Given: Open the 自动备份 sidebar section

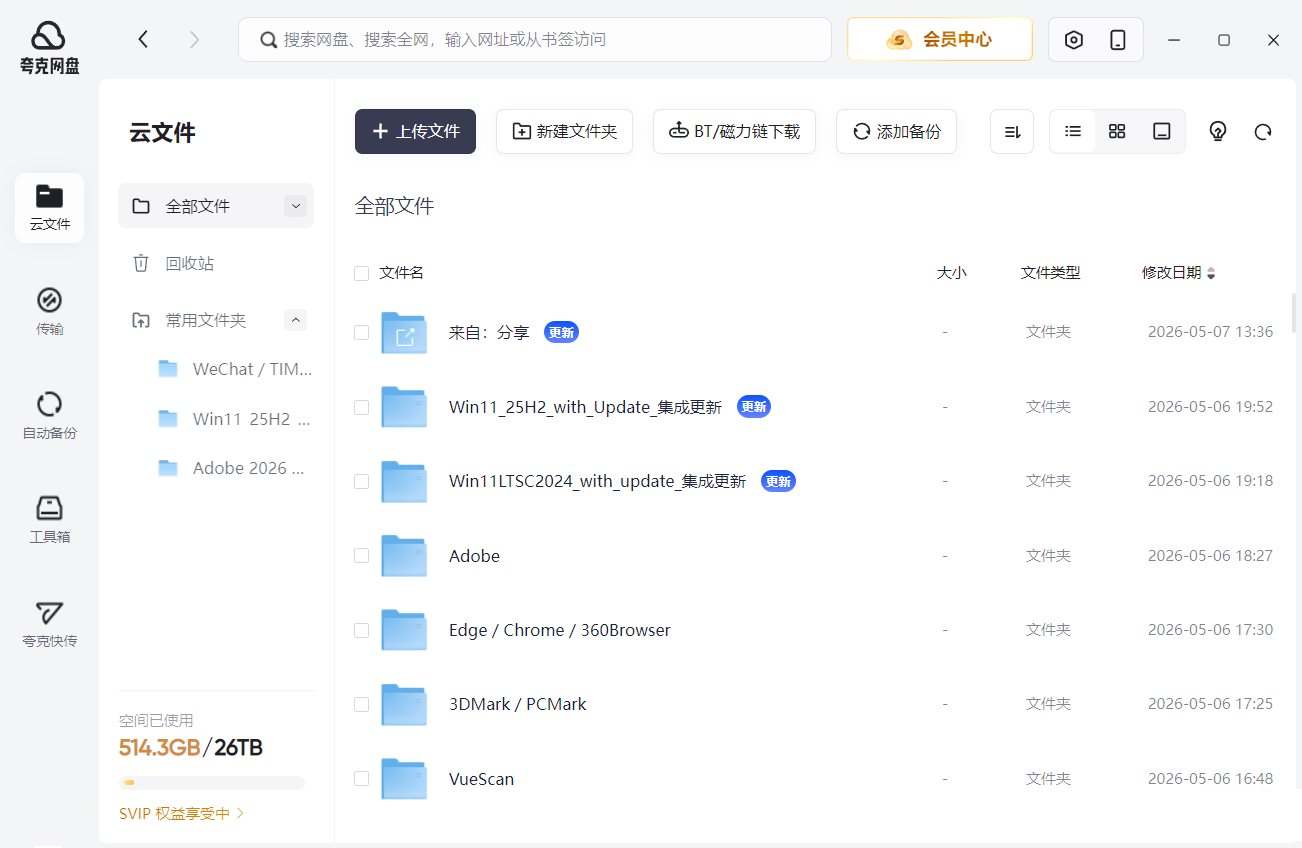Looking at the screenshot, I should click(49, 415).
